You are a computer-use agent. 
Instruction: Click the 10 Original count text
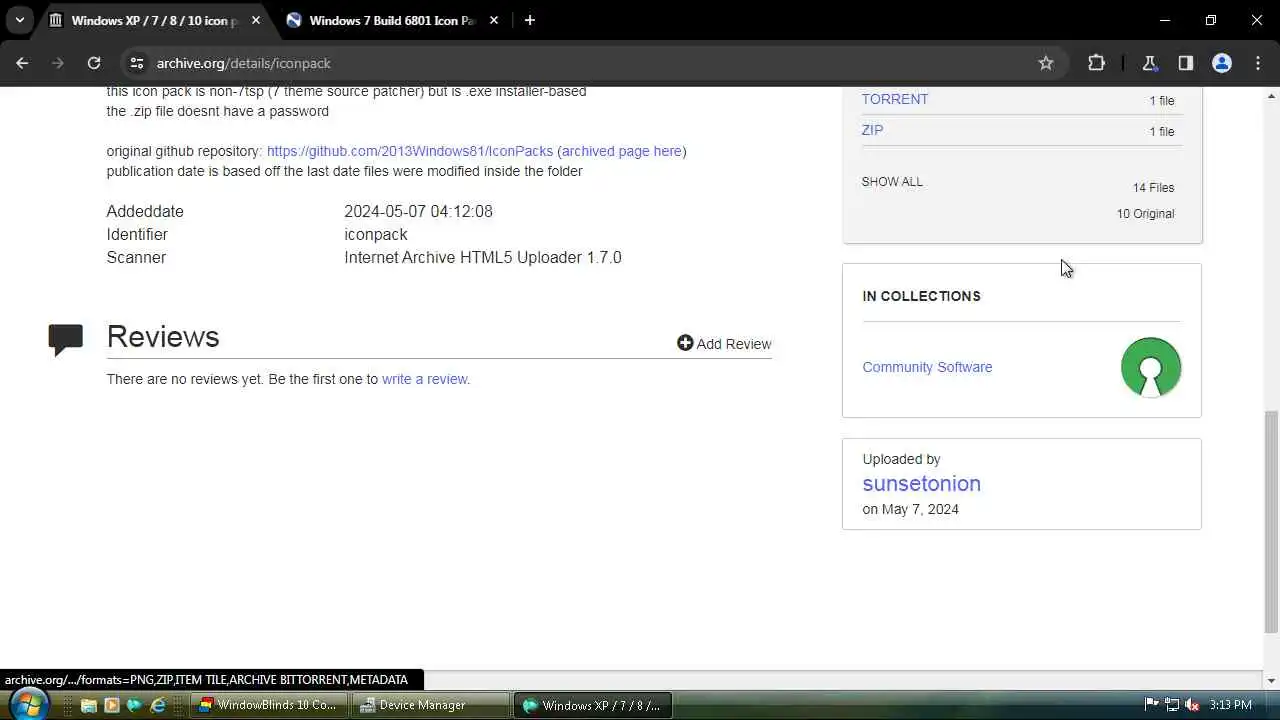pyautogui.click(x=1145, y=214)
